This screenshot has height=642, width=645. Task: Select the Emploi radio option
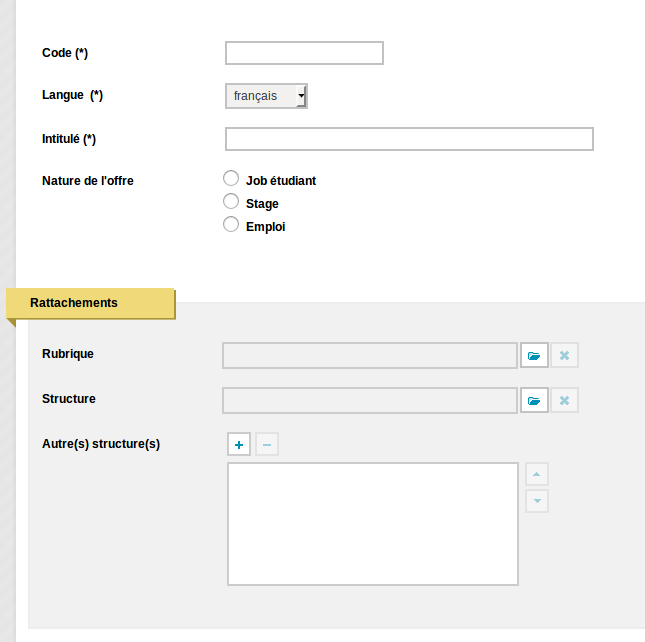coord(231,225)
